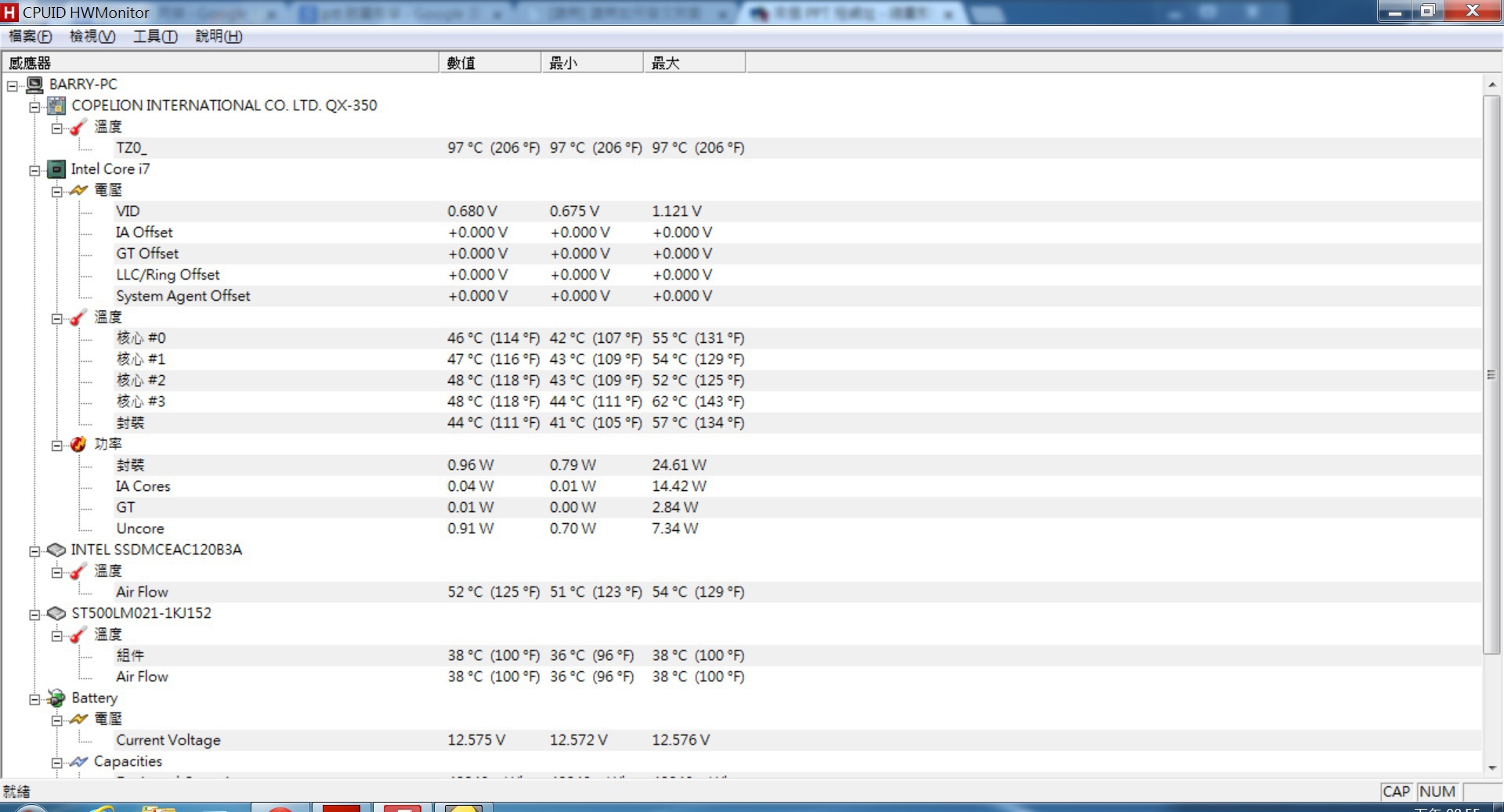The width and height of the screenshot is (1504, 812).
Task: Collapse the Battery node
Action: click(34, 699)
